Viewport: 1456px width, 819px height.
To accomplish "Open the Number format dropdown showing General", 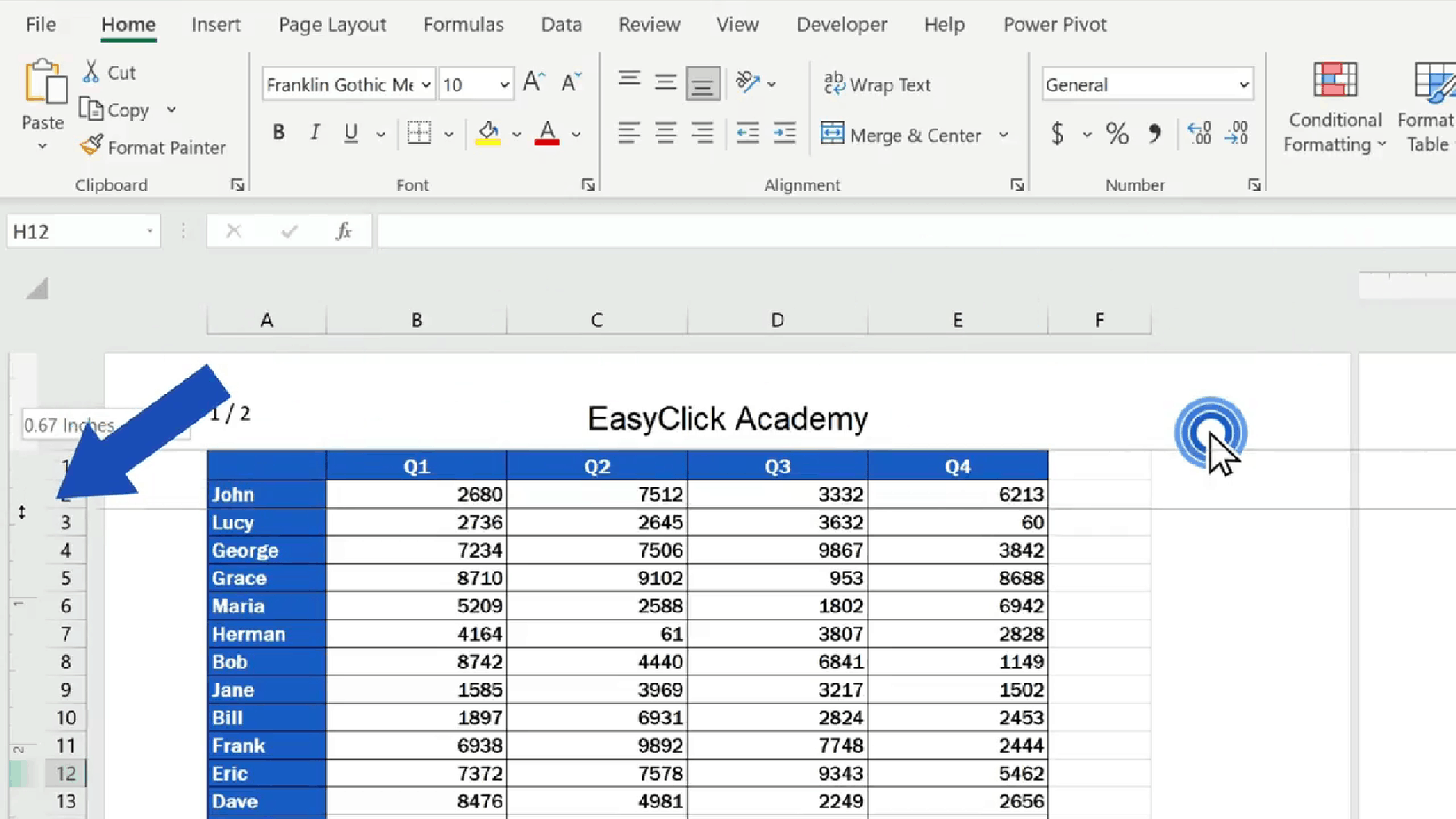I will point(1244,84).
